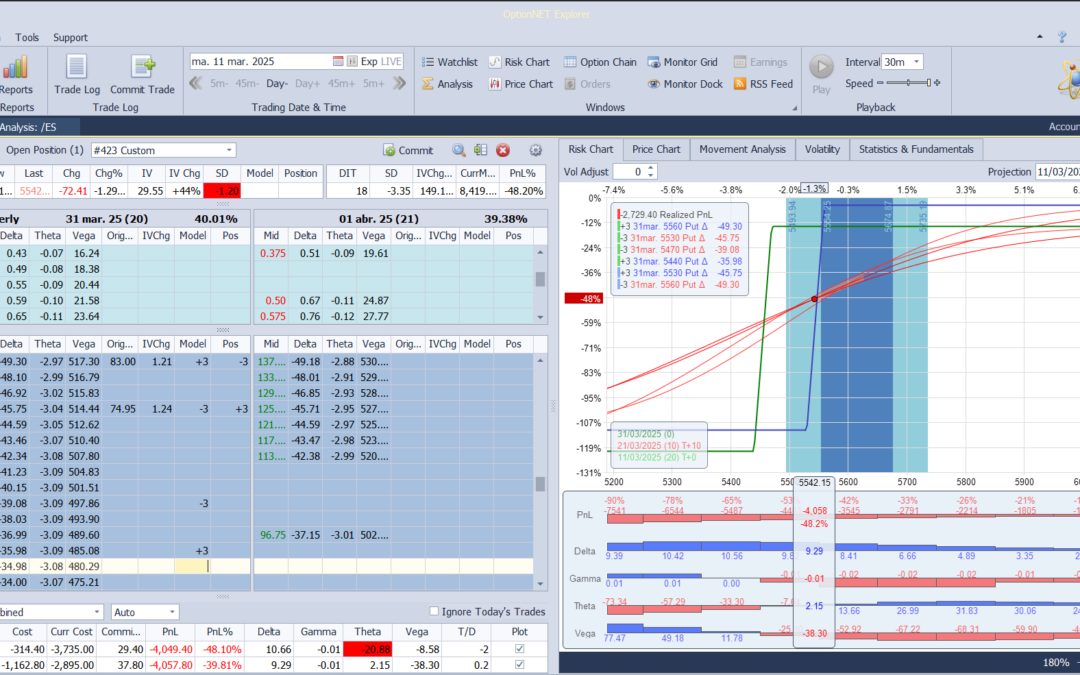
Task: Click the magnifier icon next to Commit
Action: tap(459, 150)
